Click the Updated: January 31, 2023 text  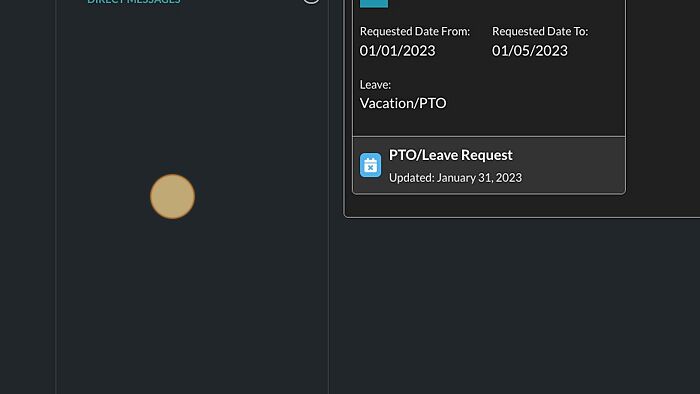[455, 178]
